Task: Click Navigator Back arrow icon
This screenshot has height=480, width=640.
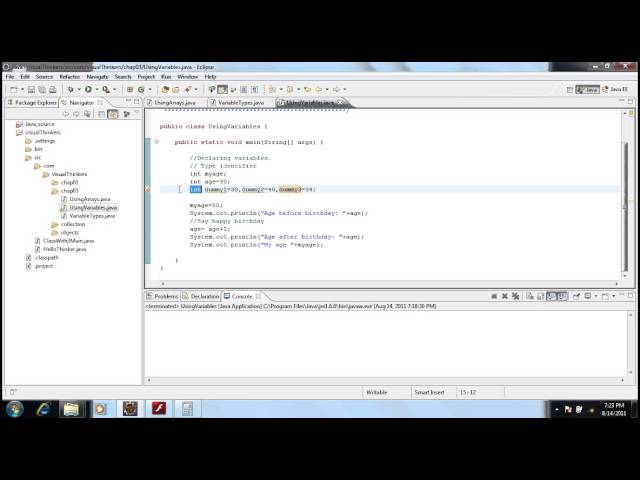Action: (x=65, y=114)
